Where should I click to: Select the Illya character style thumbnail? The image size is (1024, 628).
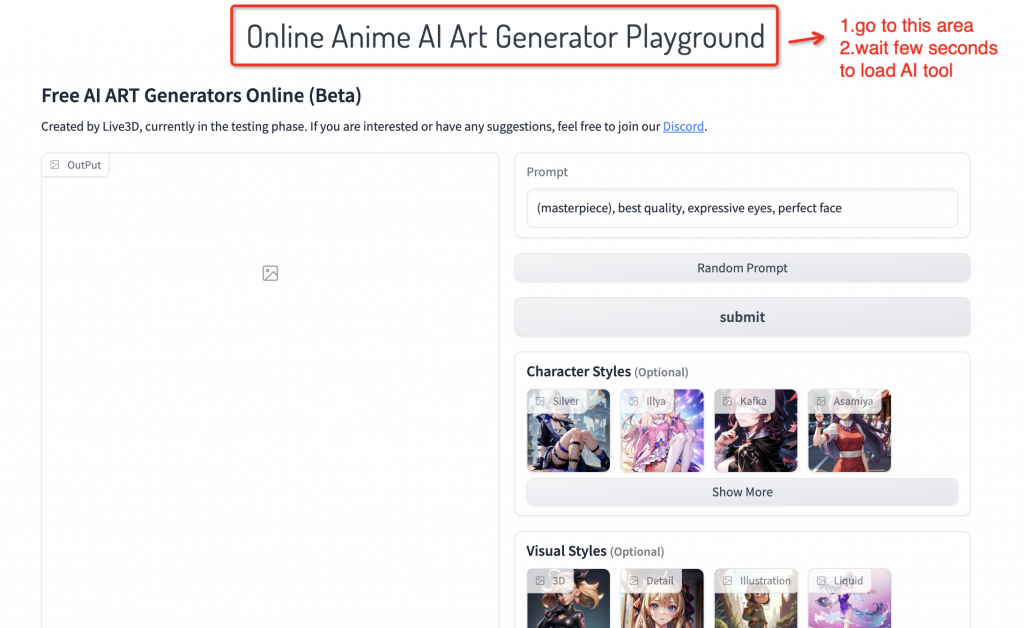[x=662, y=431]
